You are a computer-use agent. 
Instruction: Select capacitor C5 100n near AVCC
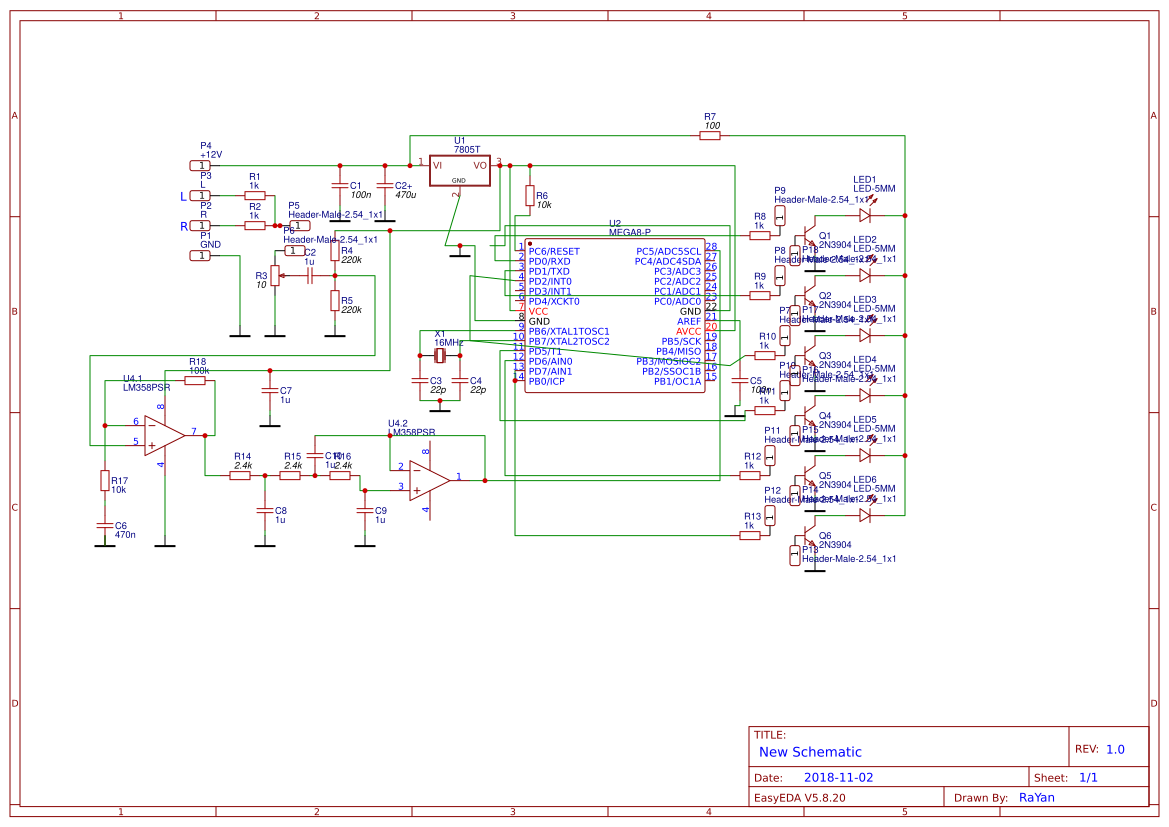click(x=740, y=380)
